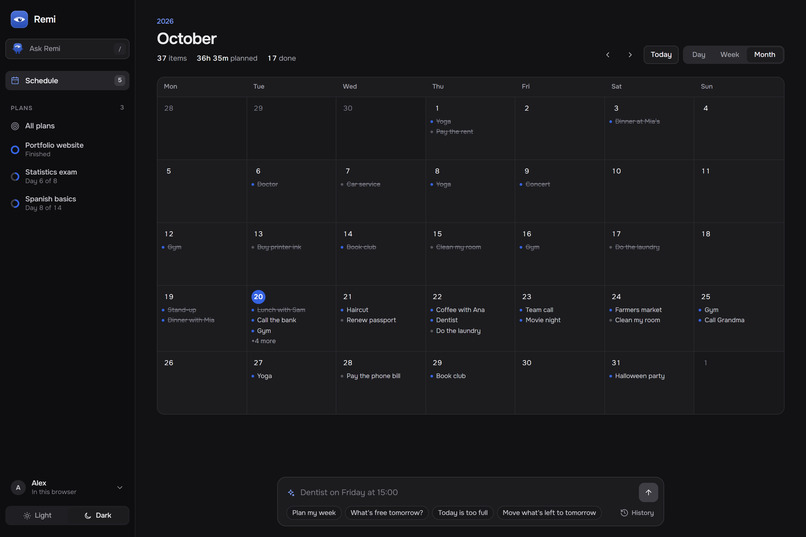Click the sparkle icon in prompt box
The width and height of the screenshot is (806, 537).
click(291, 492)
